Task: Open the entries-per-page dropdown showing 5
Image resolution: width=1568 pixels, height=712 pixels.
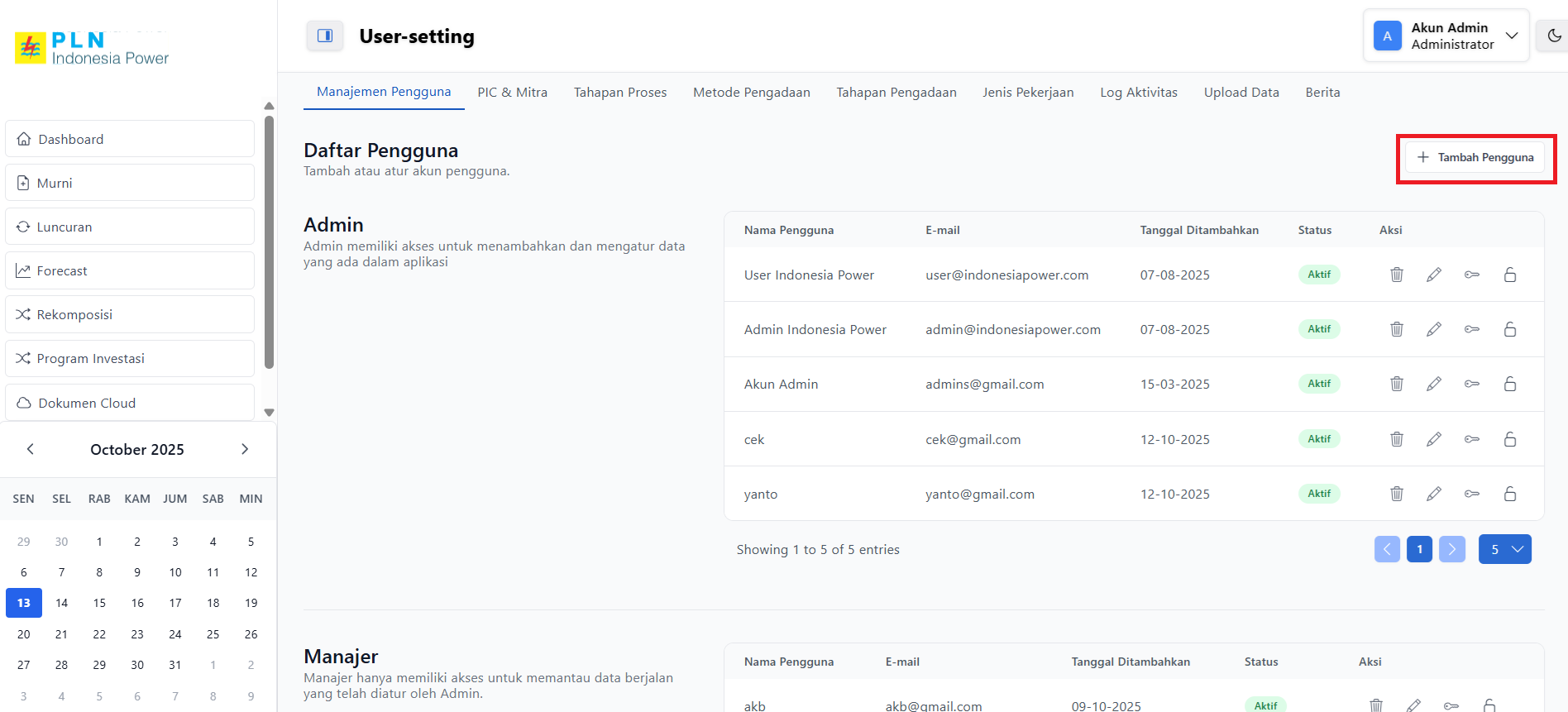Action: (1504, 549)
